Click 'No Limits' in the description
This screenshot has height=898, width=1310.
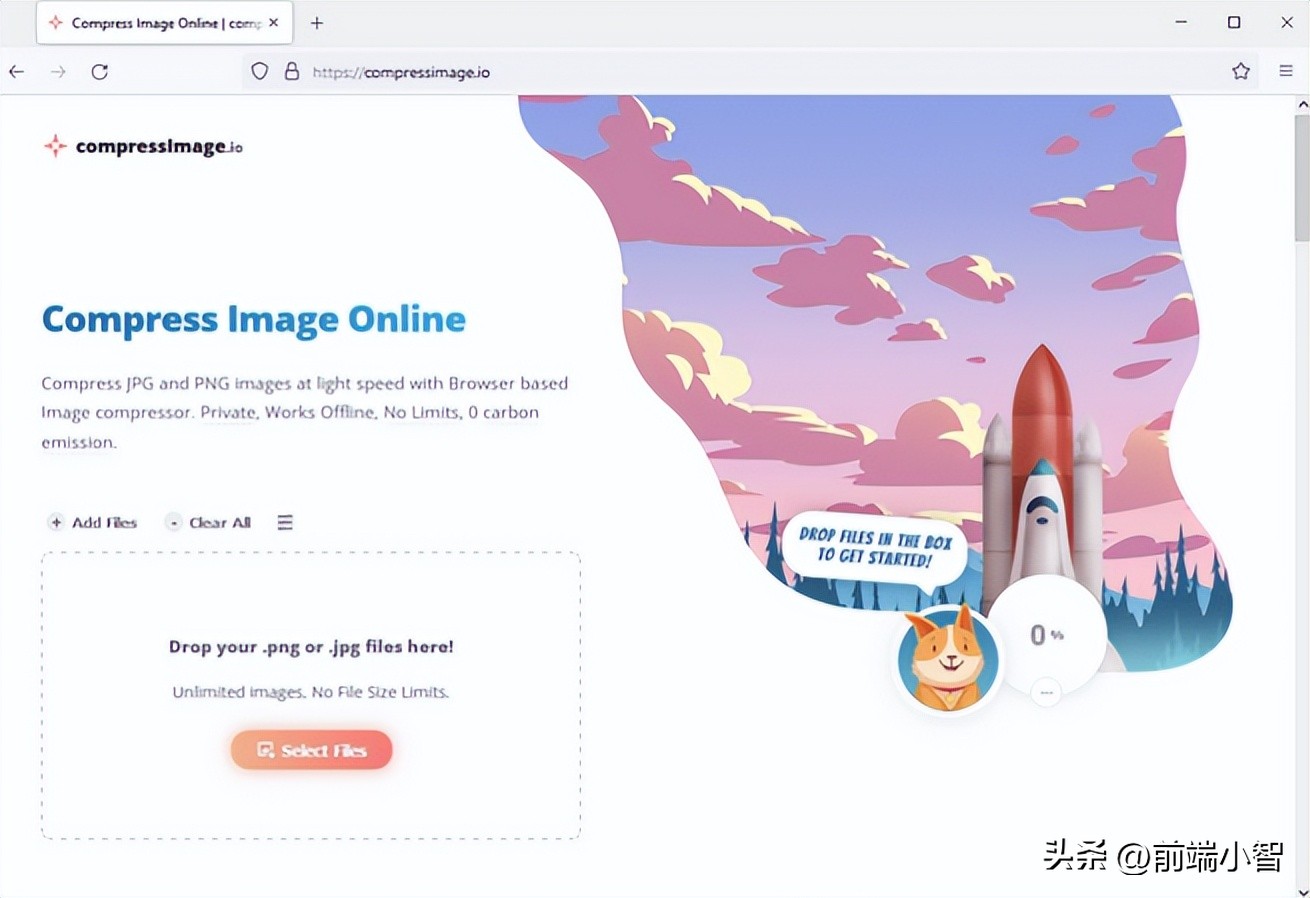coord(422,412)
